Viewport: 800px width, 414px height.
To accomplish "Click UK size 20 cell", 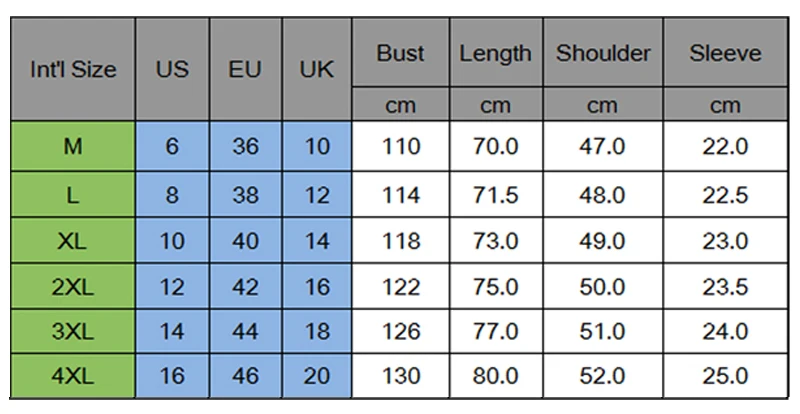I will pyautogui.click(x=317, y=376).
